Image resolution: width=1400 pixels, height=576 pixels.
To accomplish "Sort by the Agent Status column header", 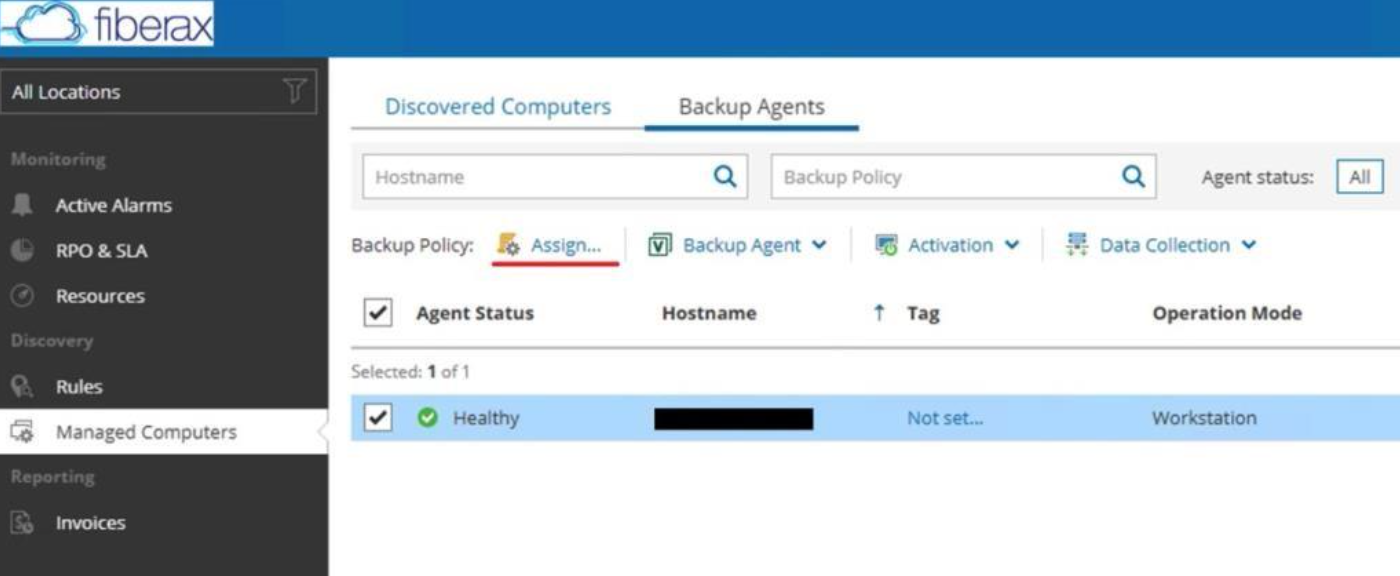I will 475,313.
